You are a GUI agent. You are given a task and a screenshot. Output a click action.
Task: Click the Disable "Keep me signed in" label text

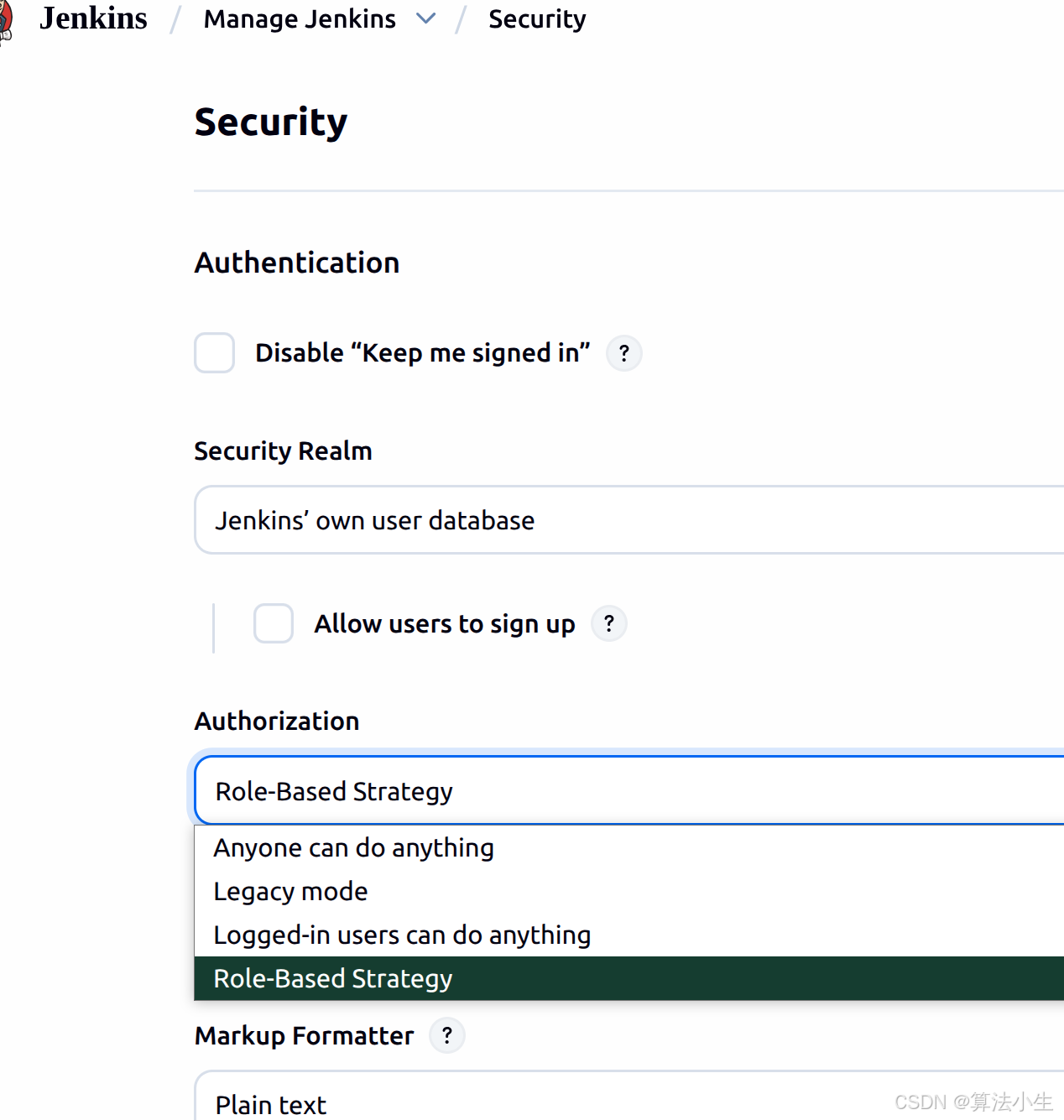pyautogui.click(x=422, y=353)
